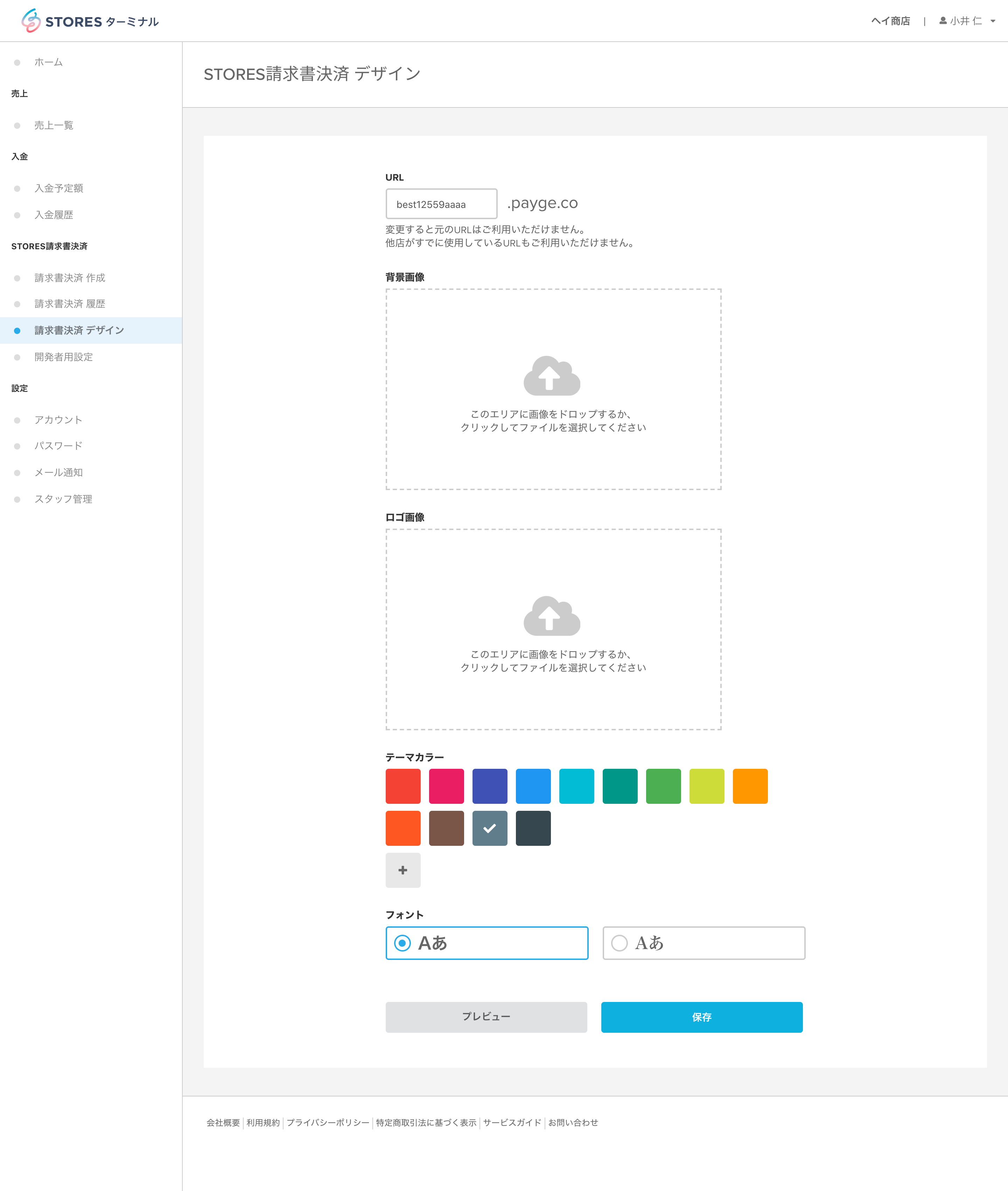
Task: Select the serif Aあ font option
Action: point(704,943)
